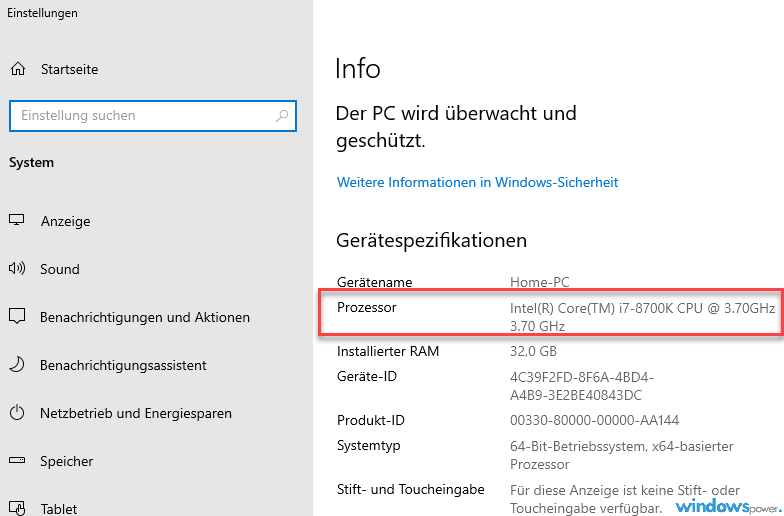Click the Startseite home icon
Image resolution: width=784 pixels, height=516 pixels.
point(18,68)
